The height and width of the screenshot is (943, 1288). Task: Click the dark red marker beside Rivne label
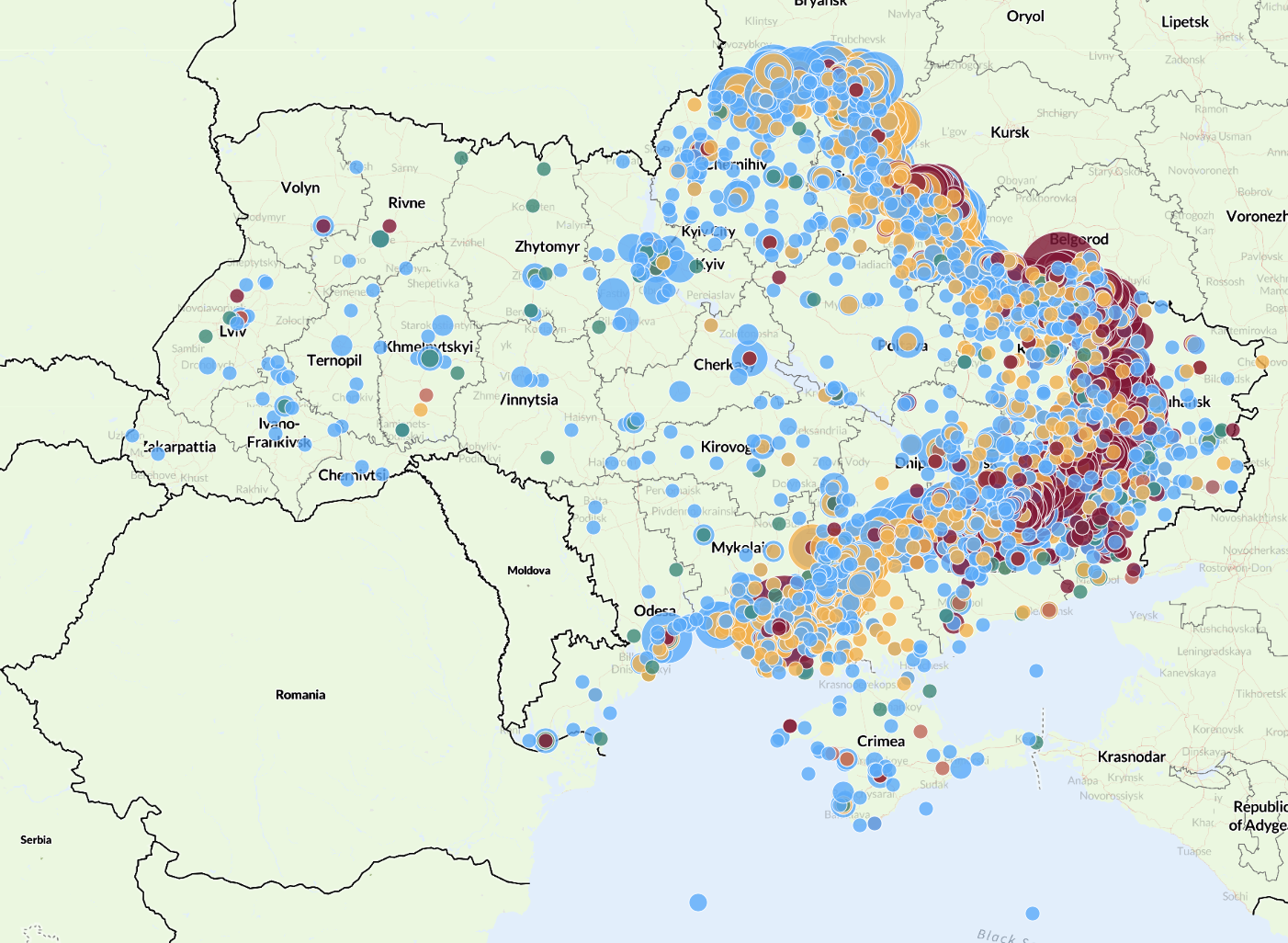pos(390,225)
